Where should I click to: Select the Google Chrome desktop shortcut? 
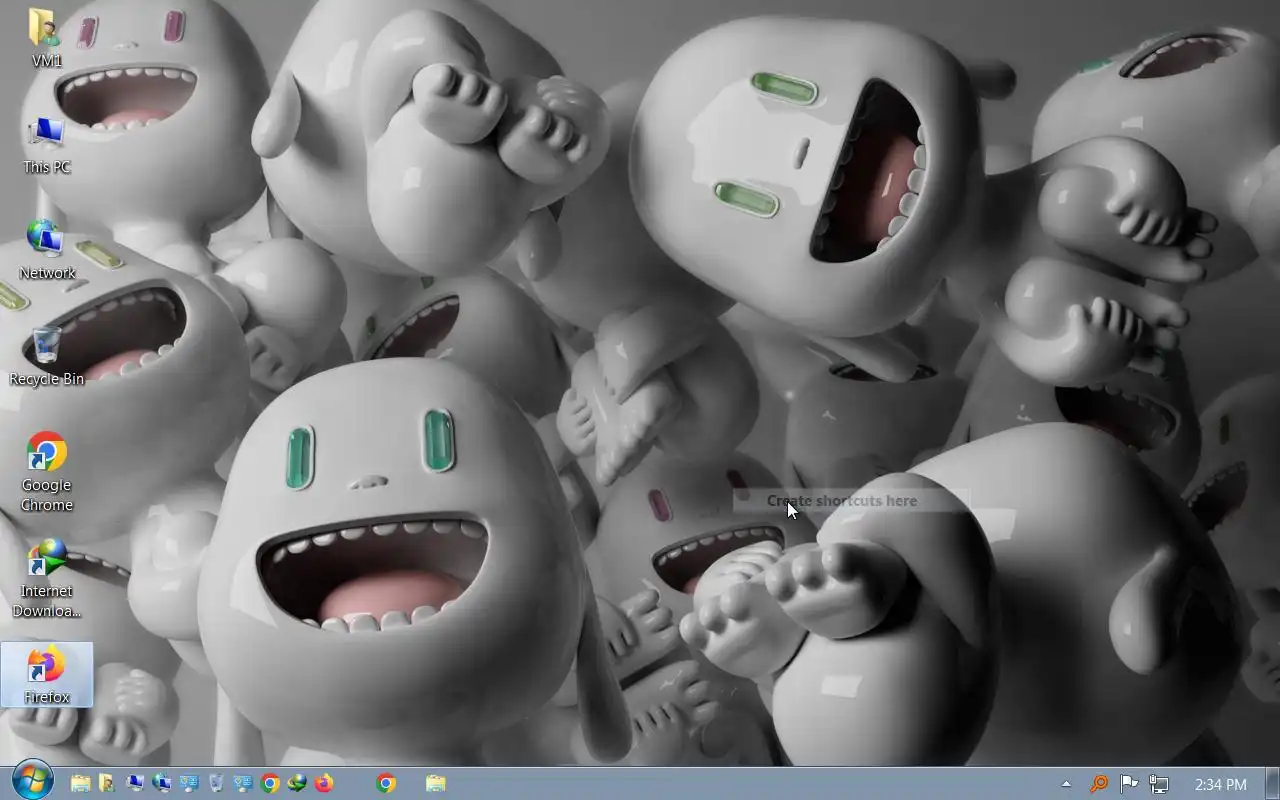pyautogui.click(x=46, y=472)
